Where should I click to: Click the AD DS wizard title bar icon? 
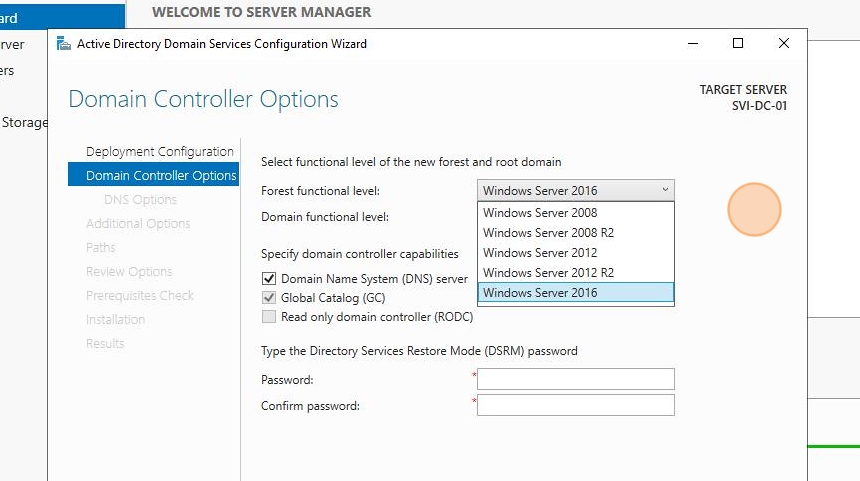coord(64,44)
